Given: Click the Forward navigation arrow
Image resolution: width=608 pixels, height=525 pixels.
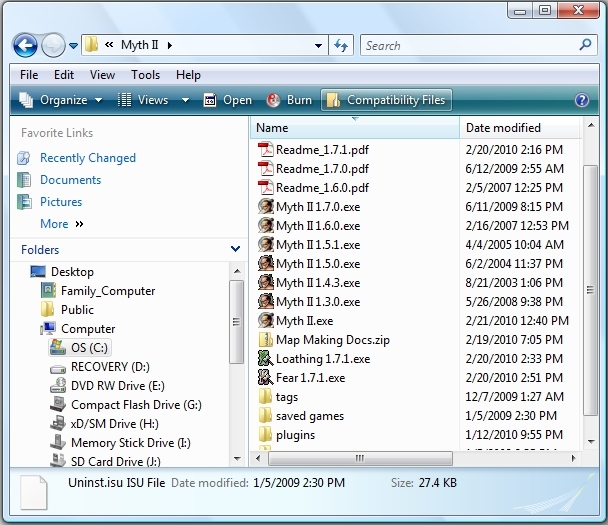Looking at the screenshot, I should (53, 46).
